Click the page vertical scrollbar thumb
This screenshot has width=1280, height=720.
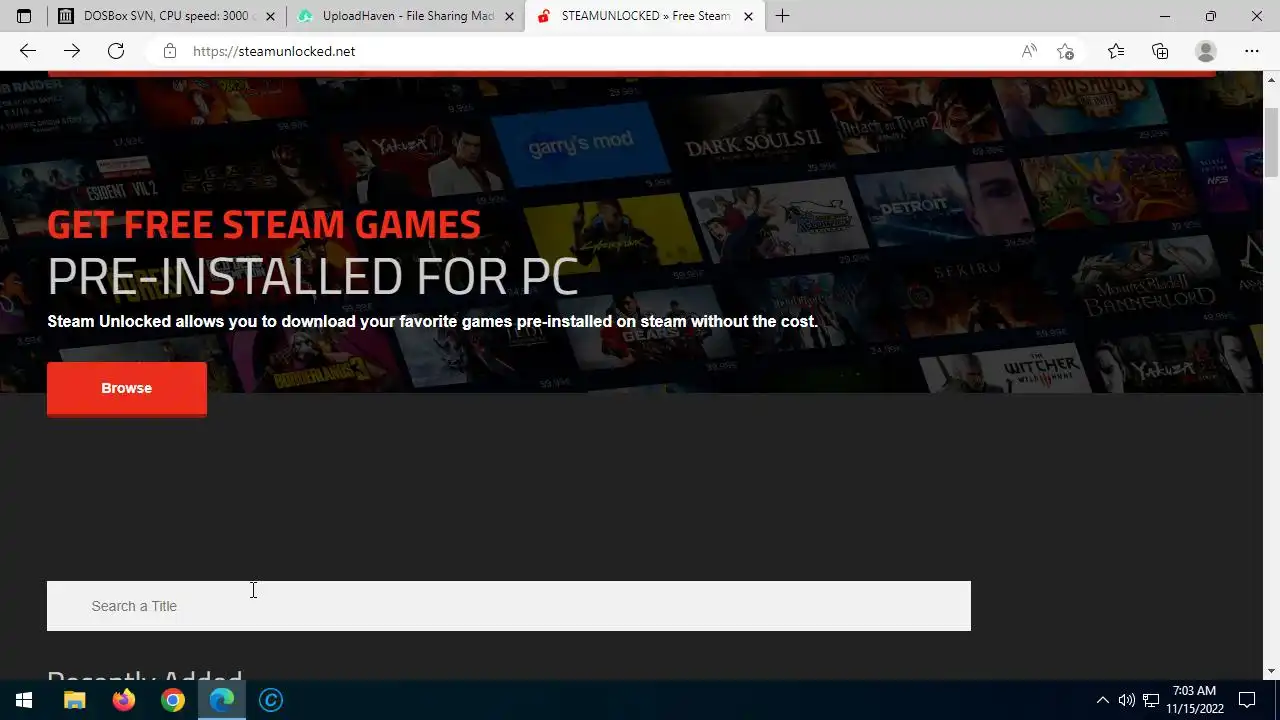coord(1271,142)
